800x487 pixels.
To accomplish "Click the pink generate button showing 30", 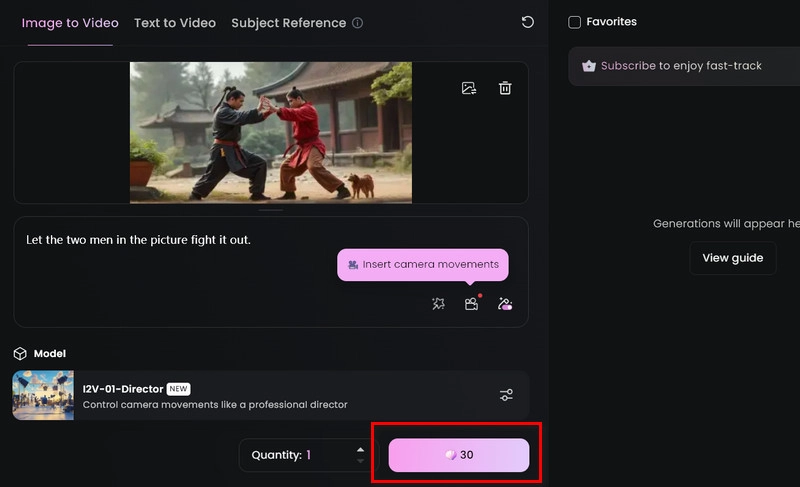I will click(x=459, y=455).
